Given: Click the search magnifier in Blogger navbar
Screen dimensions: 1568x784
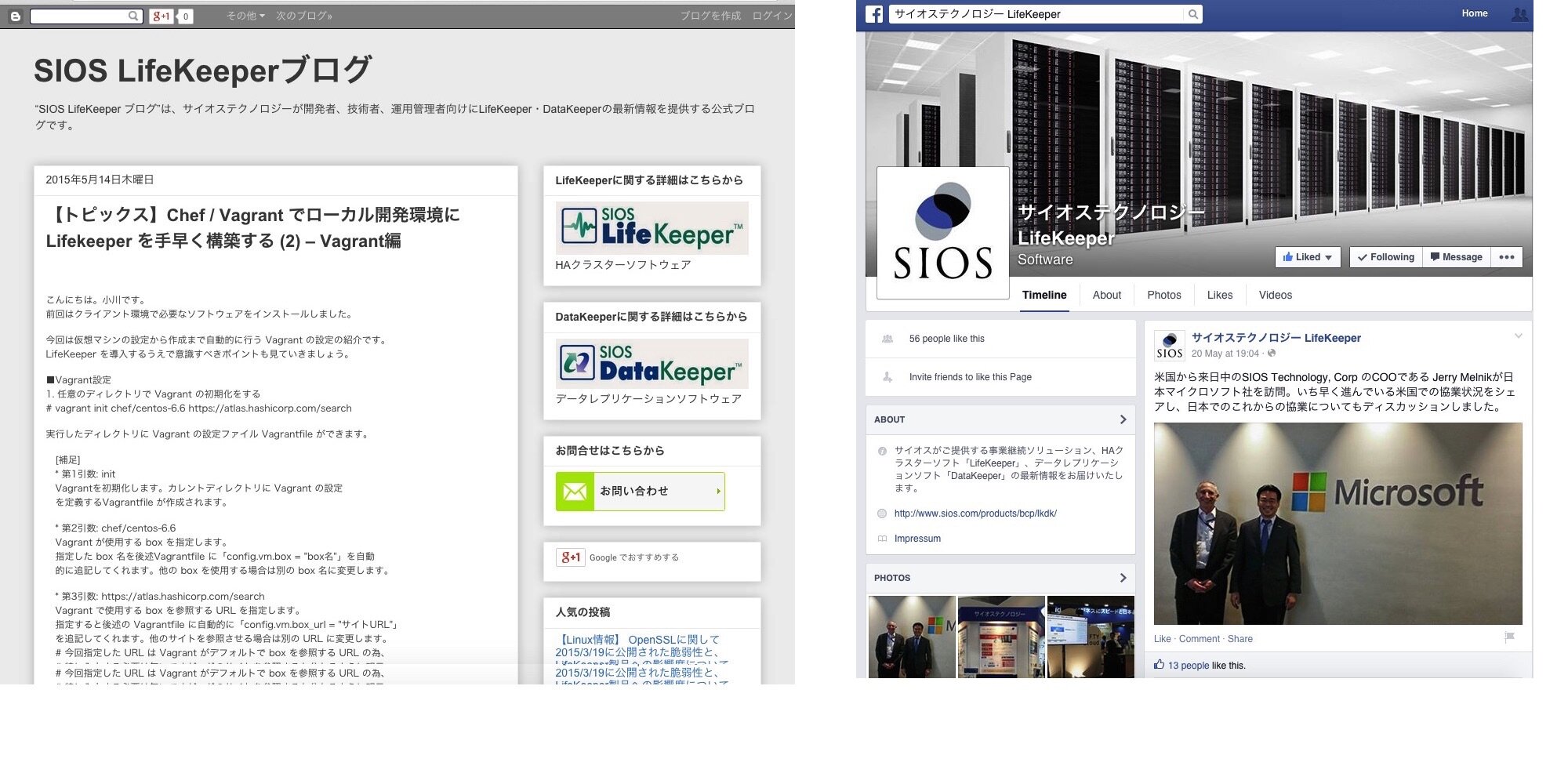Looking at the screenshot, I should [133, 16].
